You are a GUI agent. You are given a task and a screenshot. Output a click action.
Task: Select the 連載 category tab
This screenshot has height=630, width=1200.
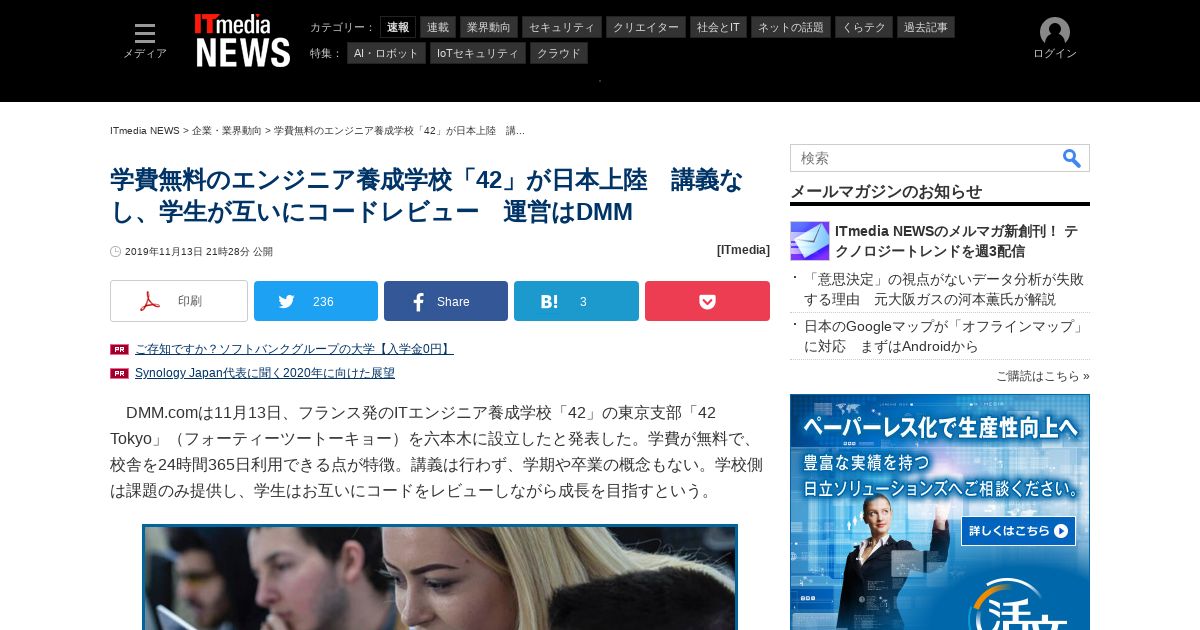[x=438, y=27]
